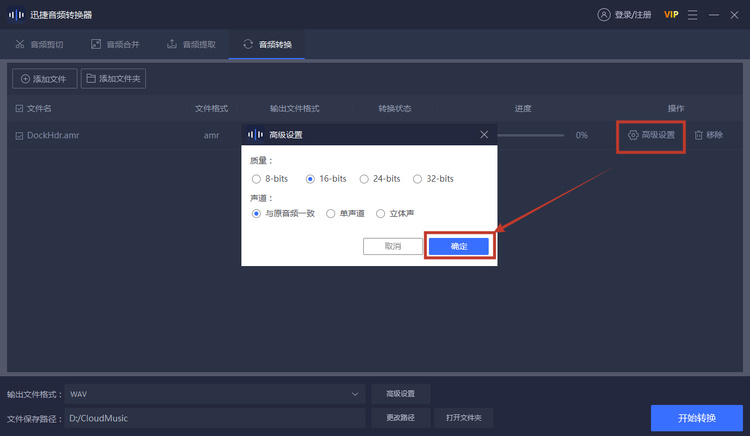The image size is (750, 436).
Task: Select the 24-bits quality option
Action: point(380,179)
